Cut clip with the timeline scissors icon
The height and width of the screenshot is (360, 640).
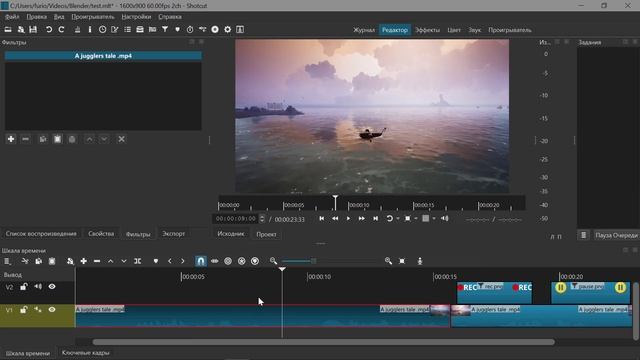coord(25,261)
